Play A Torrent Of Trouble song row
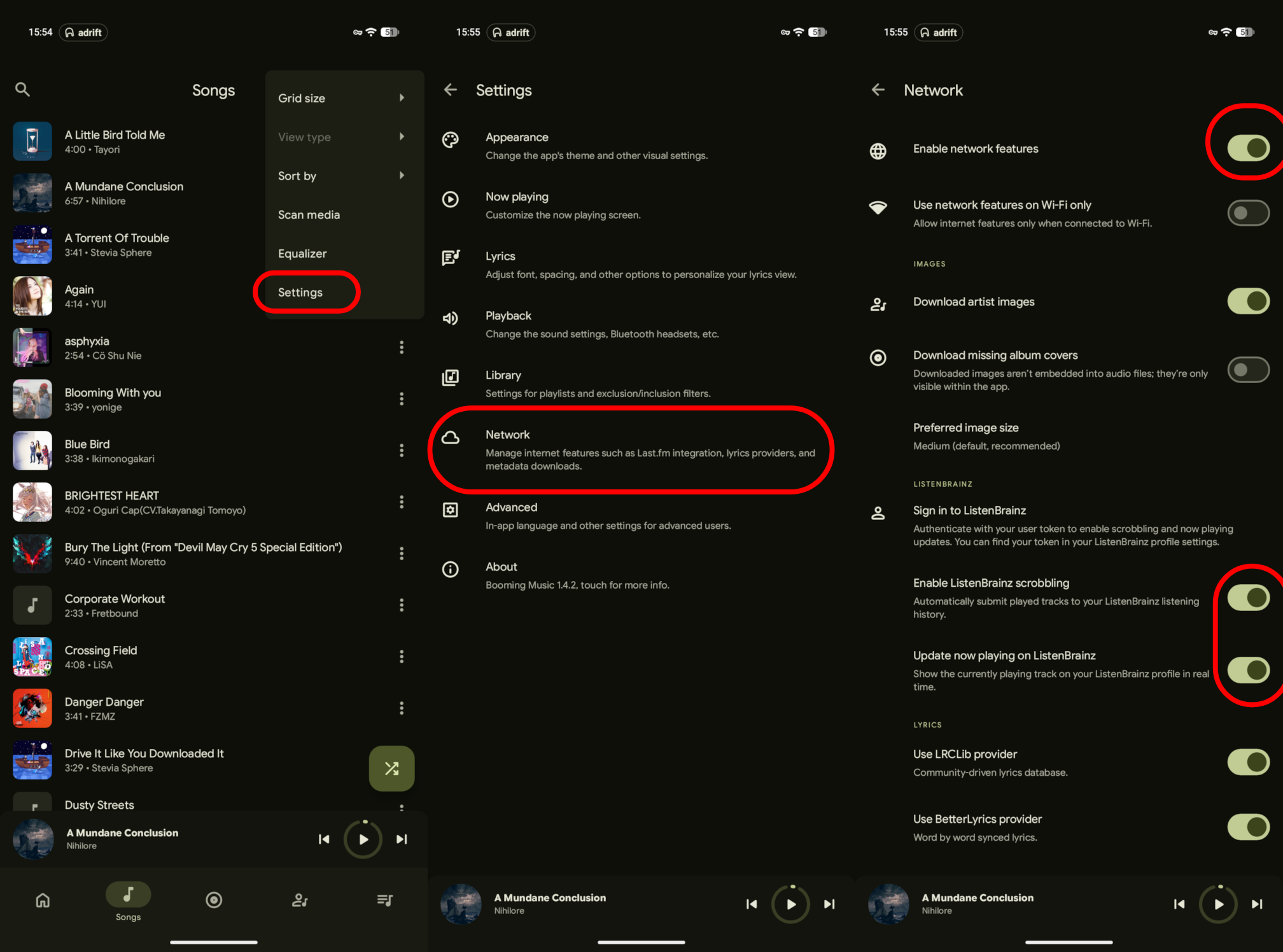Image resolution: width=1283 pixels, height=952 pixels. point(214,244)
